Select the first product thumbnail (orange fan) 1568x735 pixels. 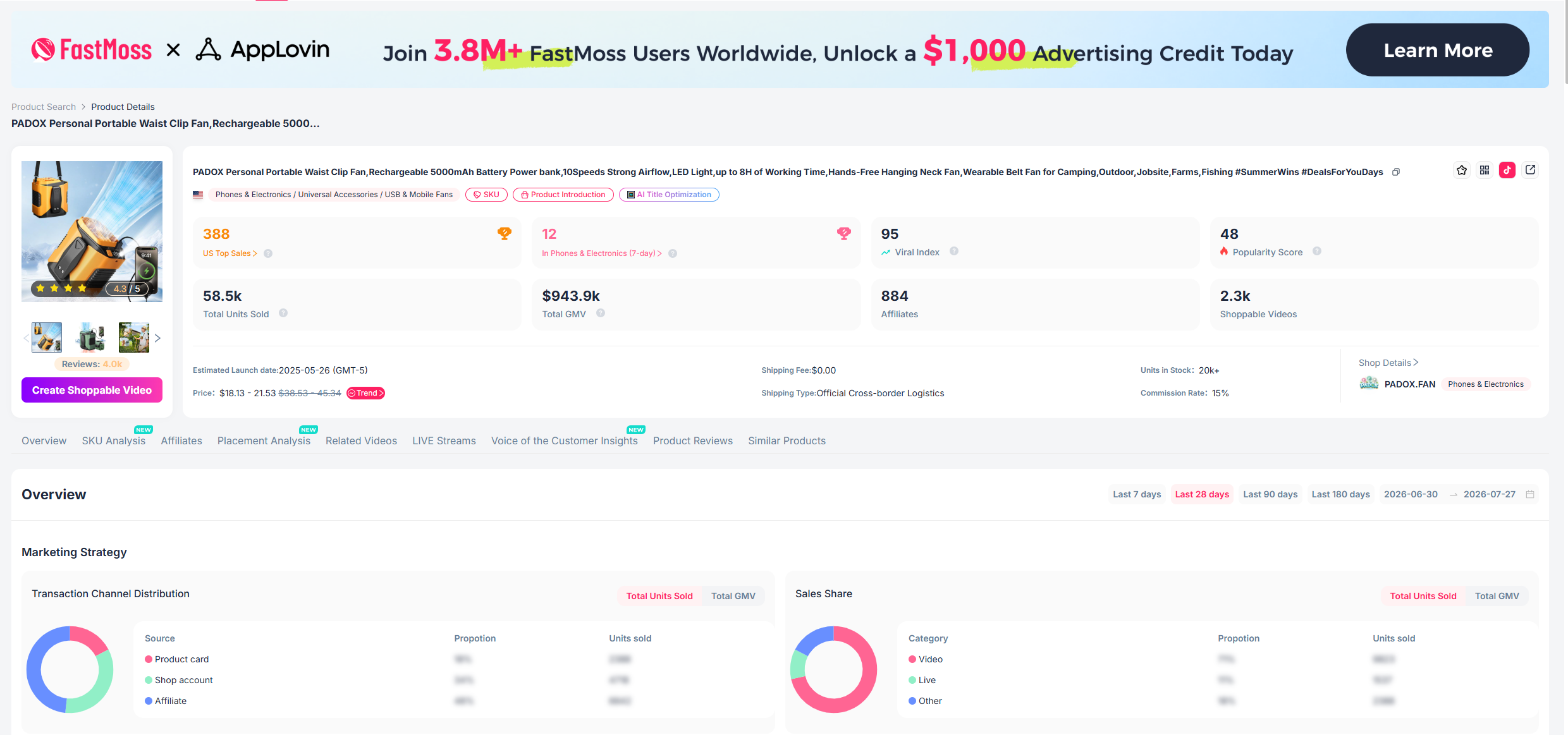coord(47,337)
